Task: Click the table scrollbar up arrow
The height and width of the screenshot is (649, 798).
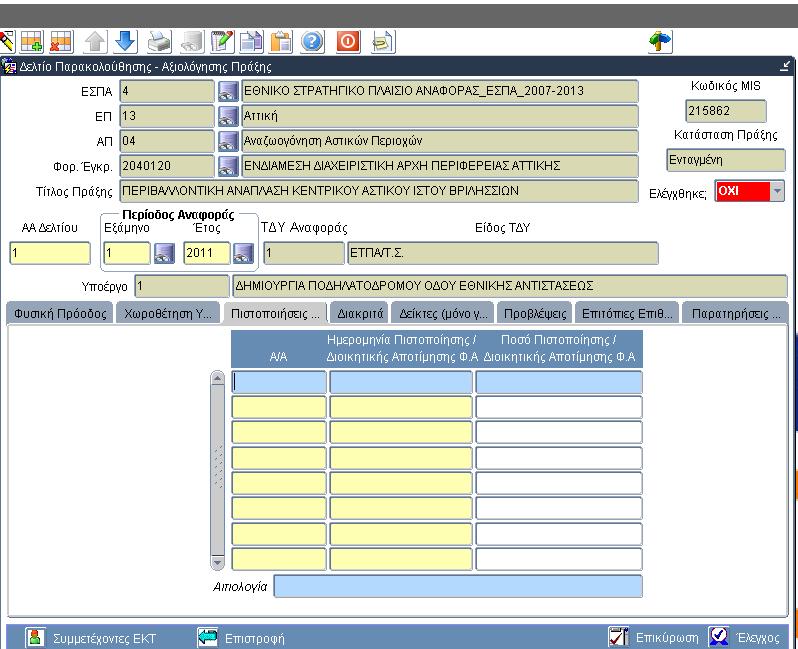Action: coord(217,378)
